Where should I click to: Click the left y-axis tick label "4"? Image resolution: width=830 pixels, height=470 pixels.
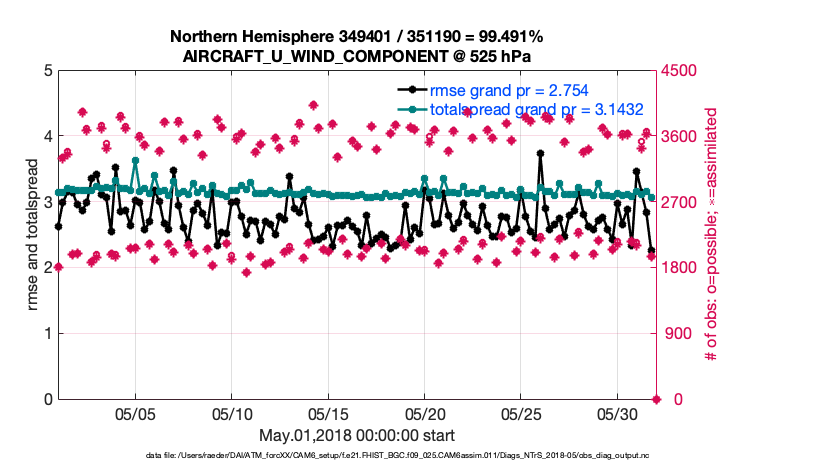click(x=48, y=136)
